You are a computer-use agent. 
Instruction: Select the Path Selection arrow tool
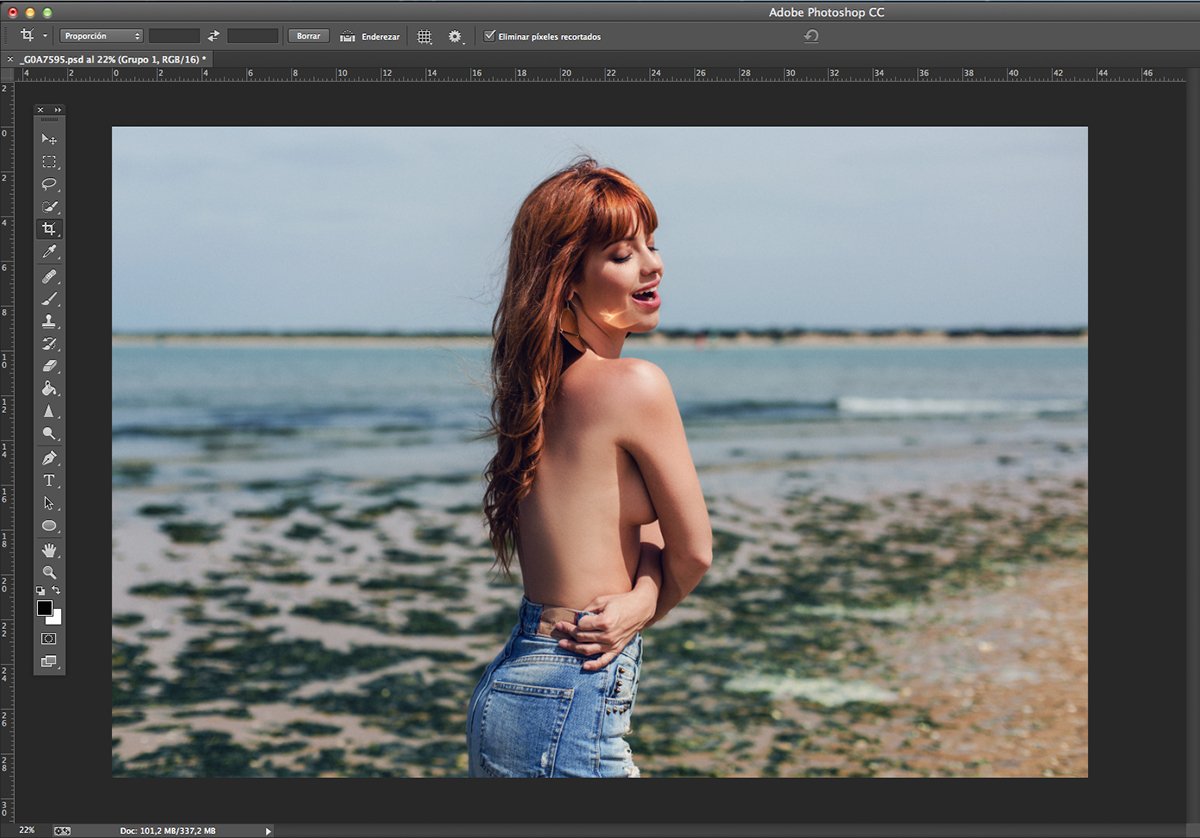(49, 503)
